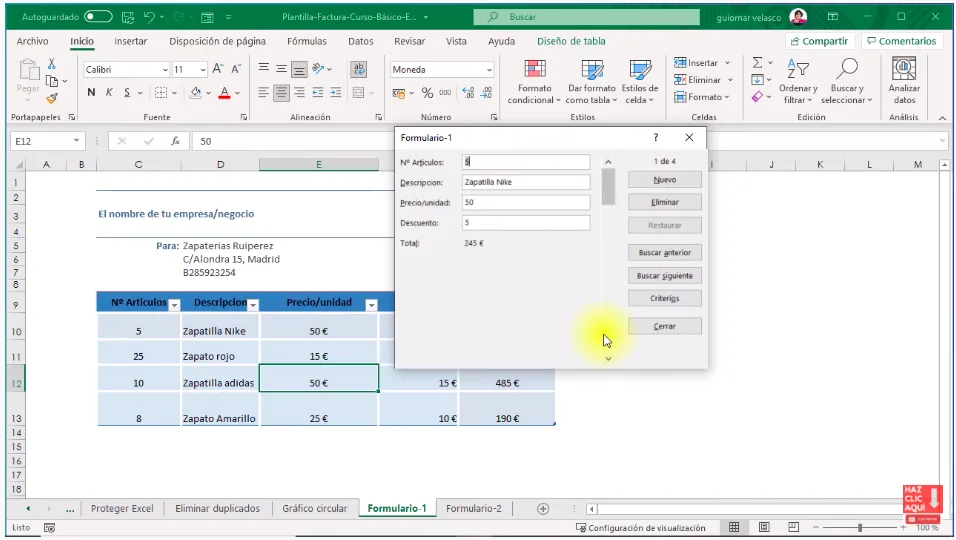Viewport: 956px width, 540px height.
Task: Click the Comentarios button
Action: click(901, 41)
